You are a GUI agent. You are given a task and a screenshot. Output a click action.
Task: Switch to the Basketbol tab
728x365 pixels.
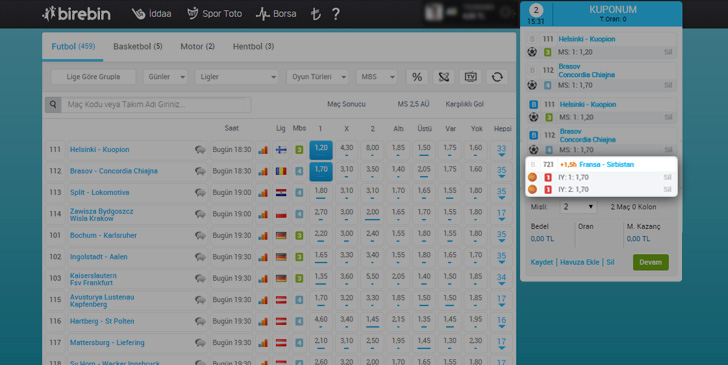[138, 46]
